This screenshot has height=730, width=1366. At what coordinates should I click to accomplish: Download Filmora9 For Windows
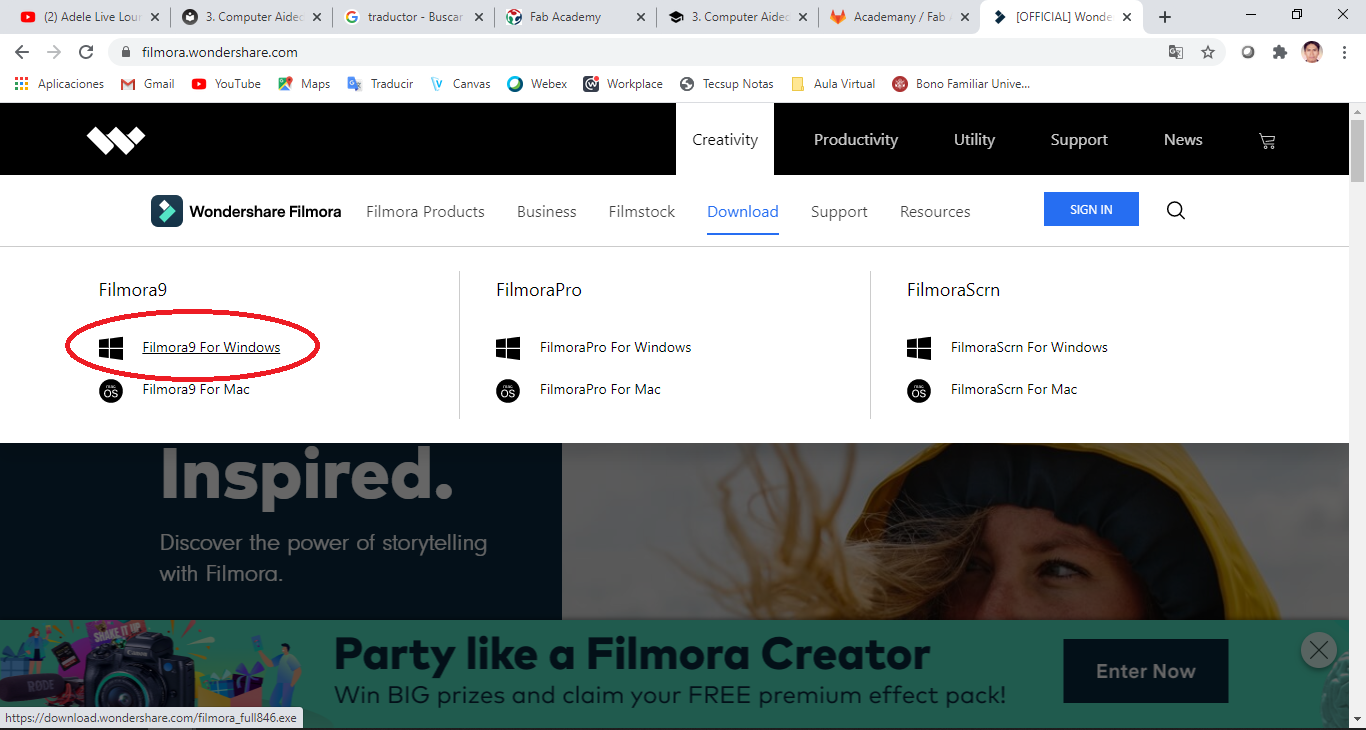[x=211, y=348]
